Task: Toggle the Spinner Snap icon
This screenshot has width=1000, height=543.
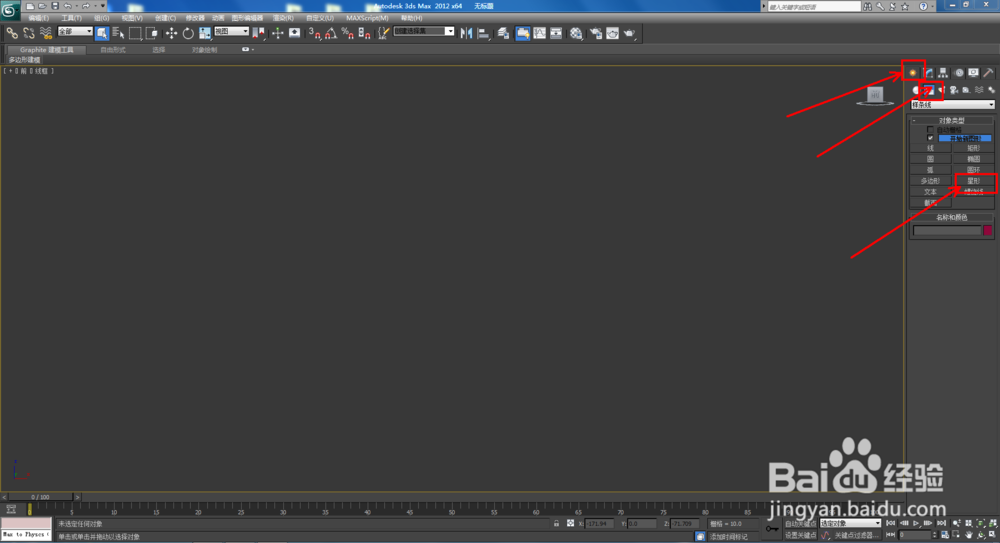Action: pos(364,33)
